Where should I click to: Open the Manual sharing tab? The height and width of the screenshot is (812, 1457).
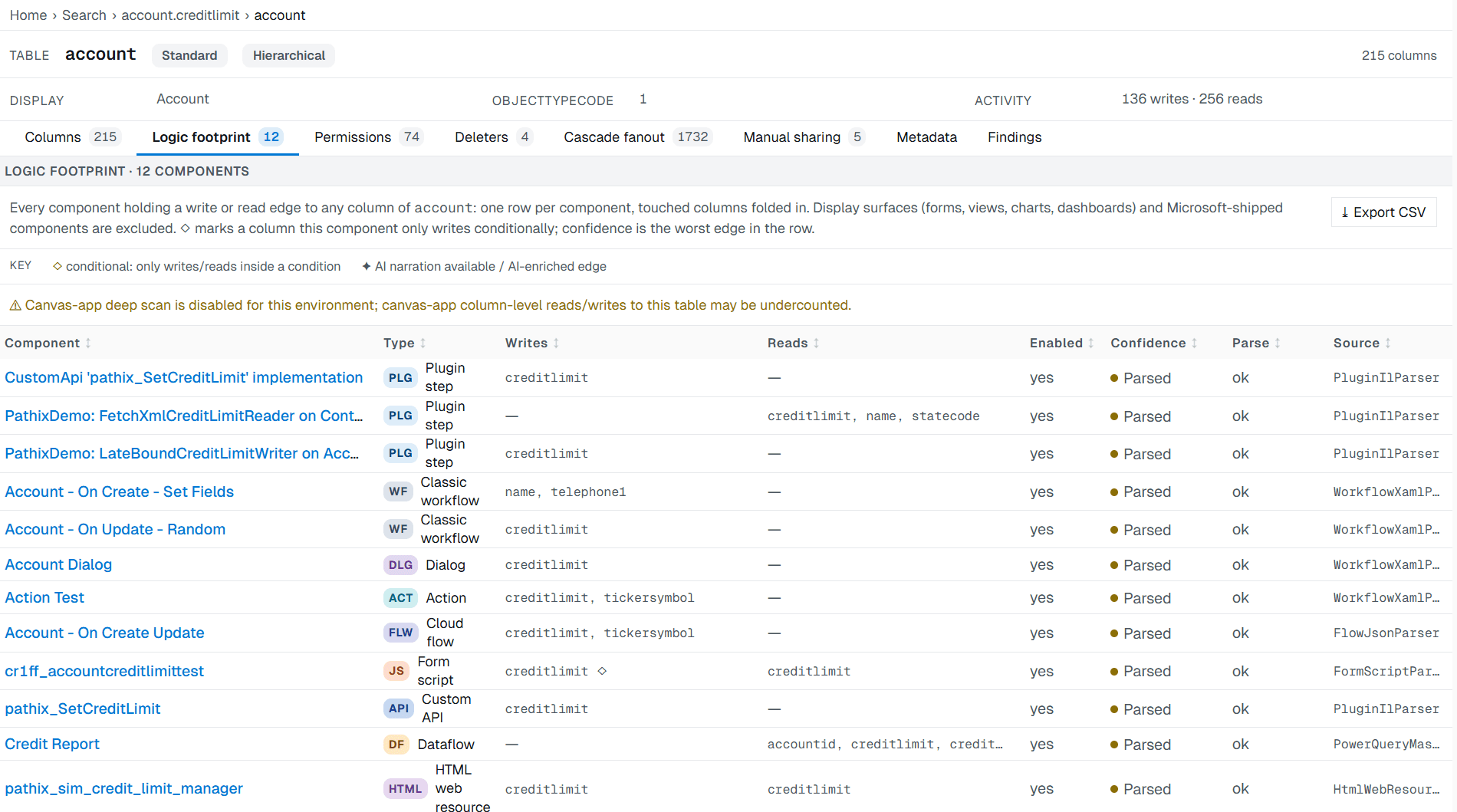[804, 137]
